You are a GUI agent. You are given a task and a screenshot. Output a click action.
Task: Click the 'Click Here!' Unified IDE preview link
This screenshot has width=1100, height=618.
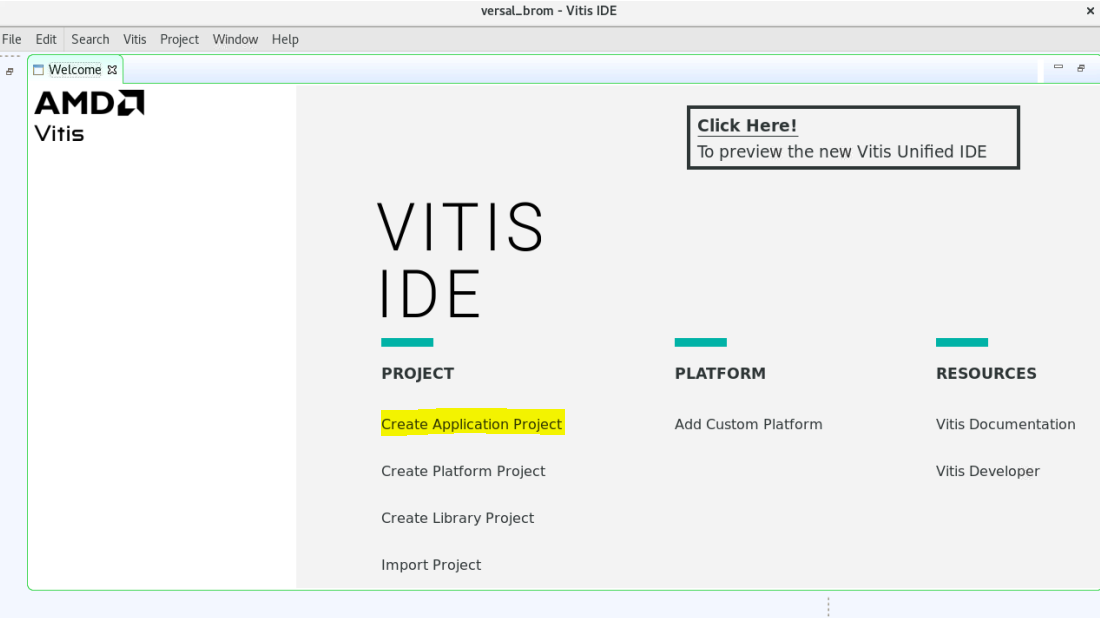(747, 126)
